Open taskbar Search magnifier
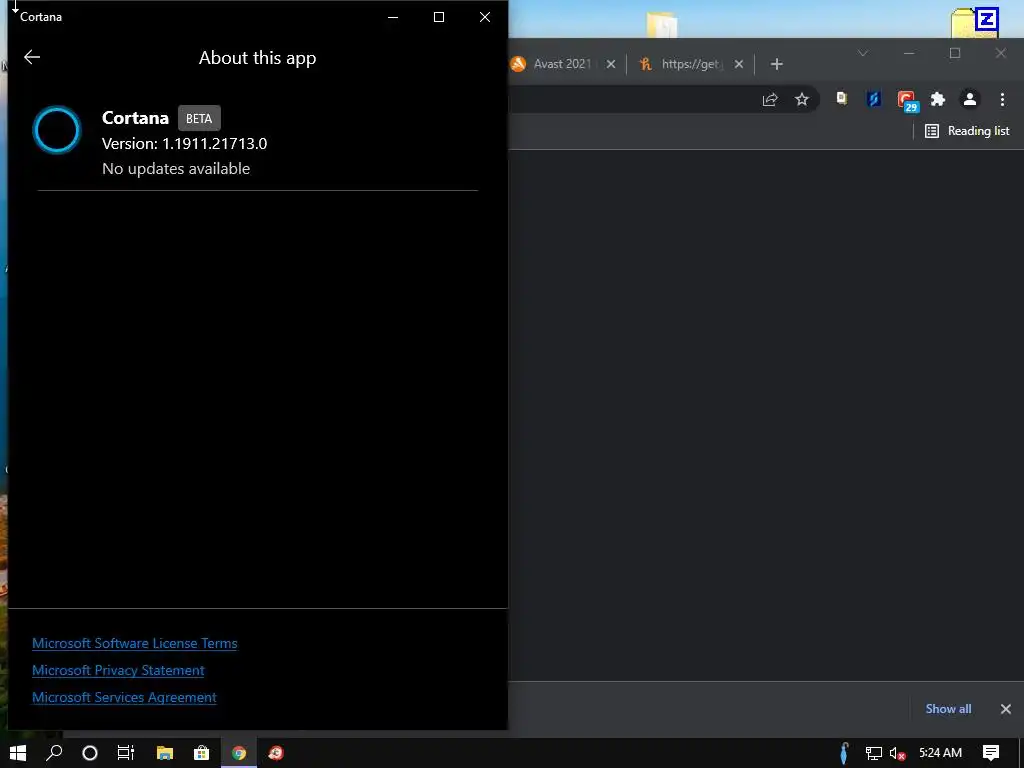The image size is (1024, 768). [54, 753]
